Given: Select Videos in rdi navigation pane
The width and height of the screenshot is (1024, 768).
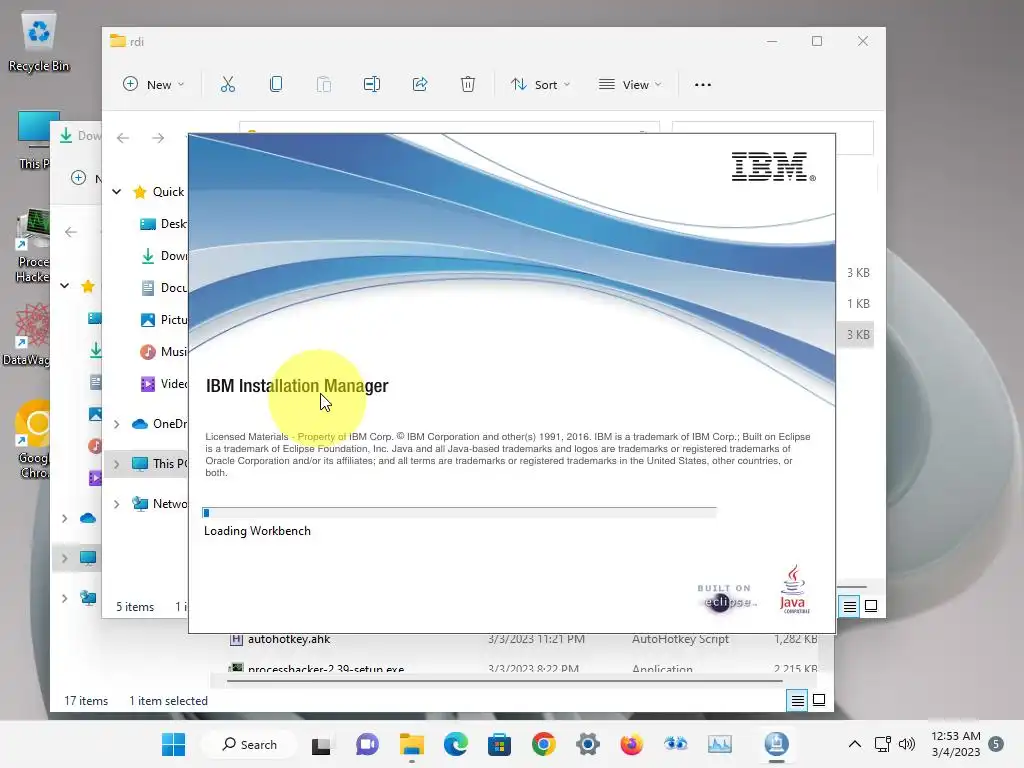Looking at the screenshot, I should click(164, 384).
